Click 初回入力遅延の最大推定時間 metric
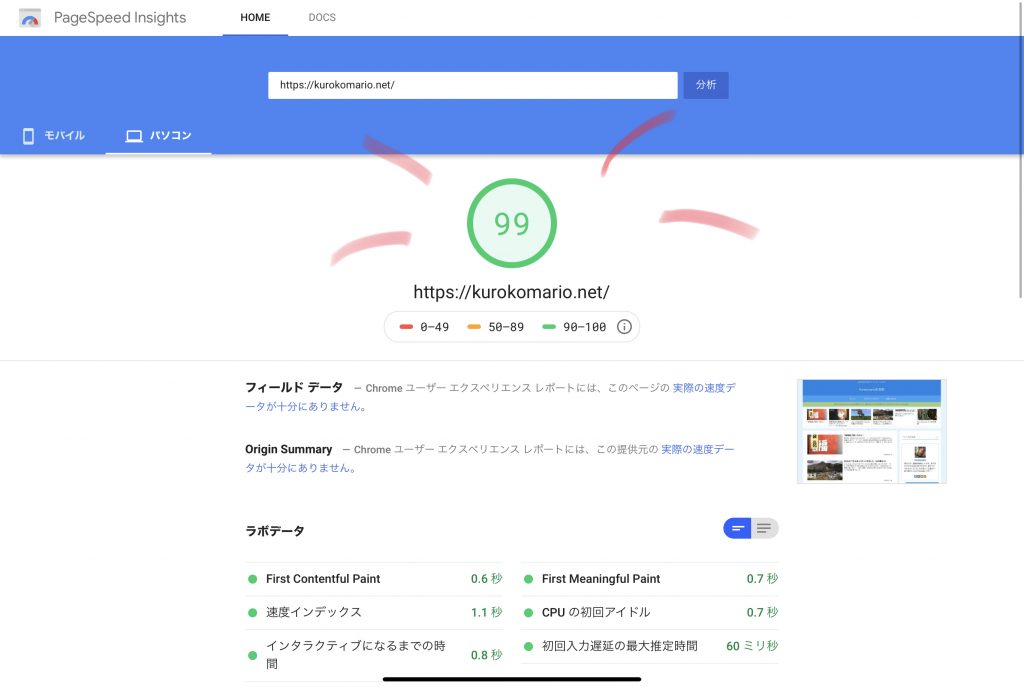 [650, 646]
